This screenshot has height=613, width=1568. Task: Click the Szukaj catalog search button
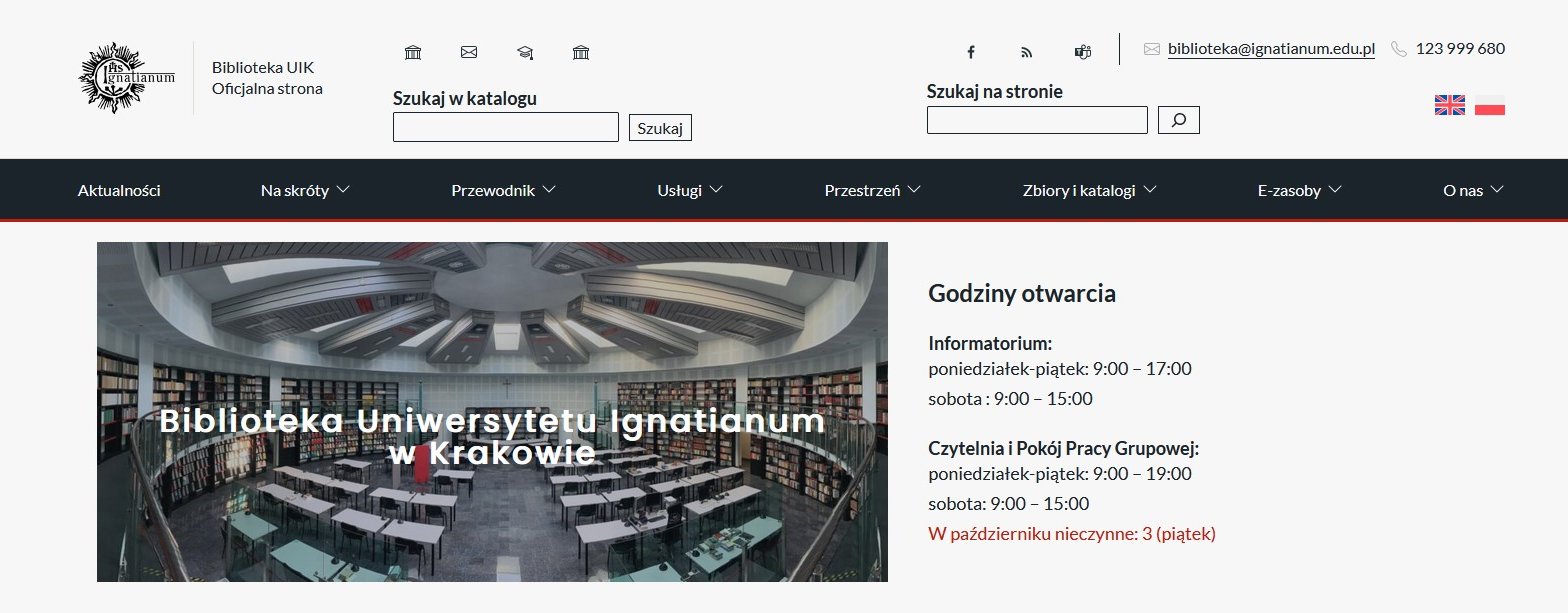(x=660, y=128)
